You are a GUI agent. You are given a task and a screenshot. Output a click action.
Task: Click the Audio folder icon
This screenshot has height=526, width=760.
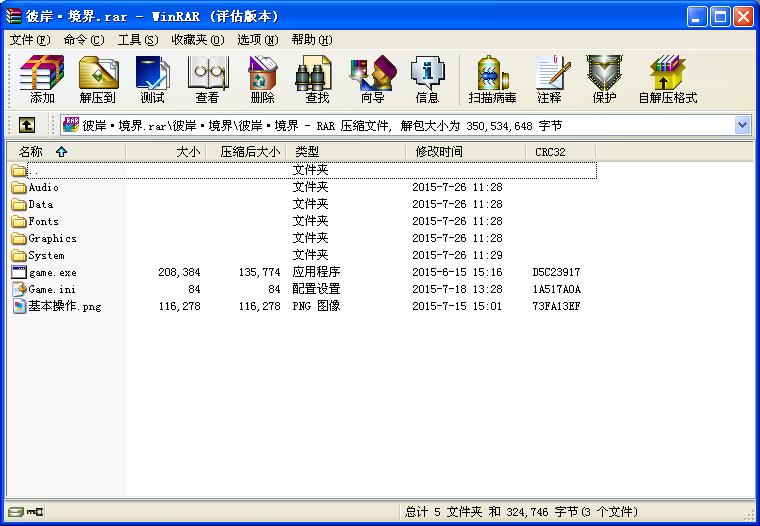[x=19, y=188]
